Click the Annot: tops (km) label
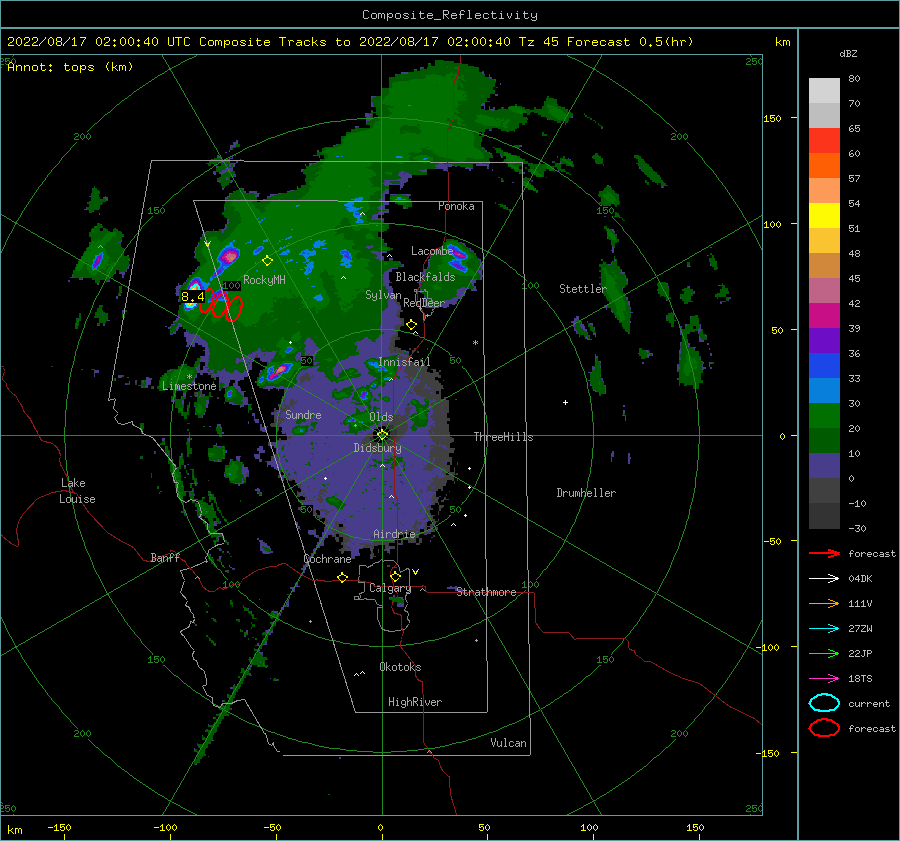Screen dimensions: 900x841 (x=70, y=67)
